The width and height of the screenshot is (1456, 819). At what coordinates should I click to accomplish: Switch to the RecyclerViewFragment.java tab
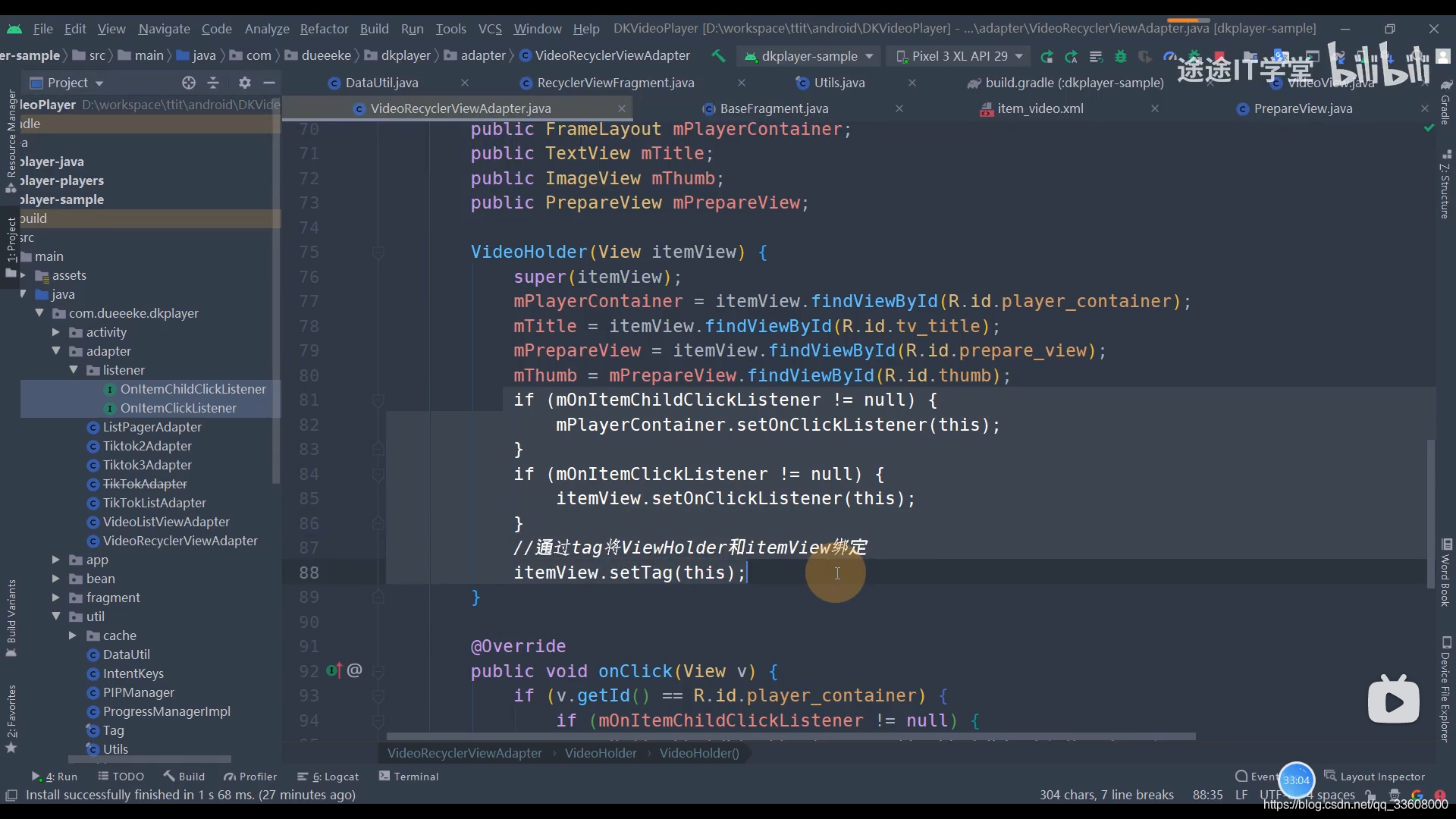pos(616,83)
